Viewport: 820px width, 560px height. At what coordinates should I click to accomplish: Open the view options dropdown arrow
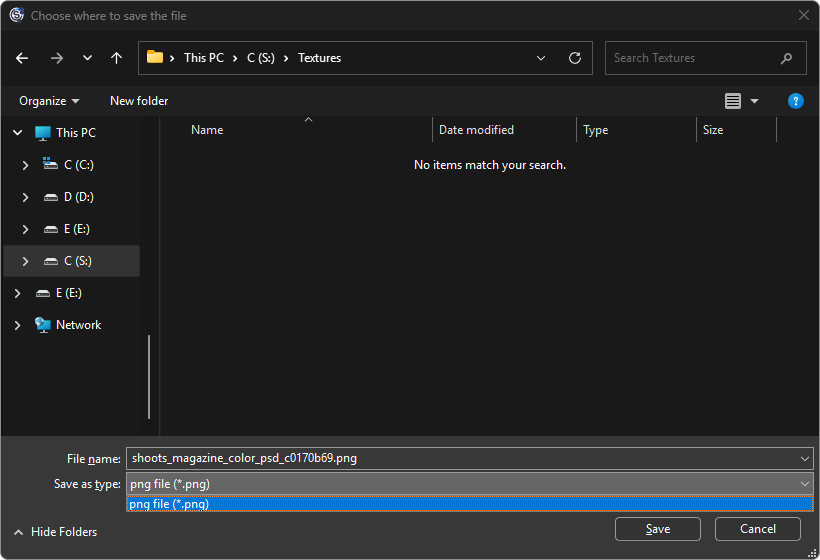(754, 101)
